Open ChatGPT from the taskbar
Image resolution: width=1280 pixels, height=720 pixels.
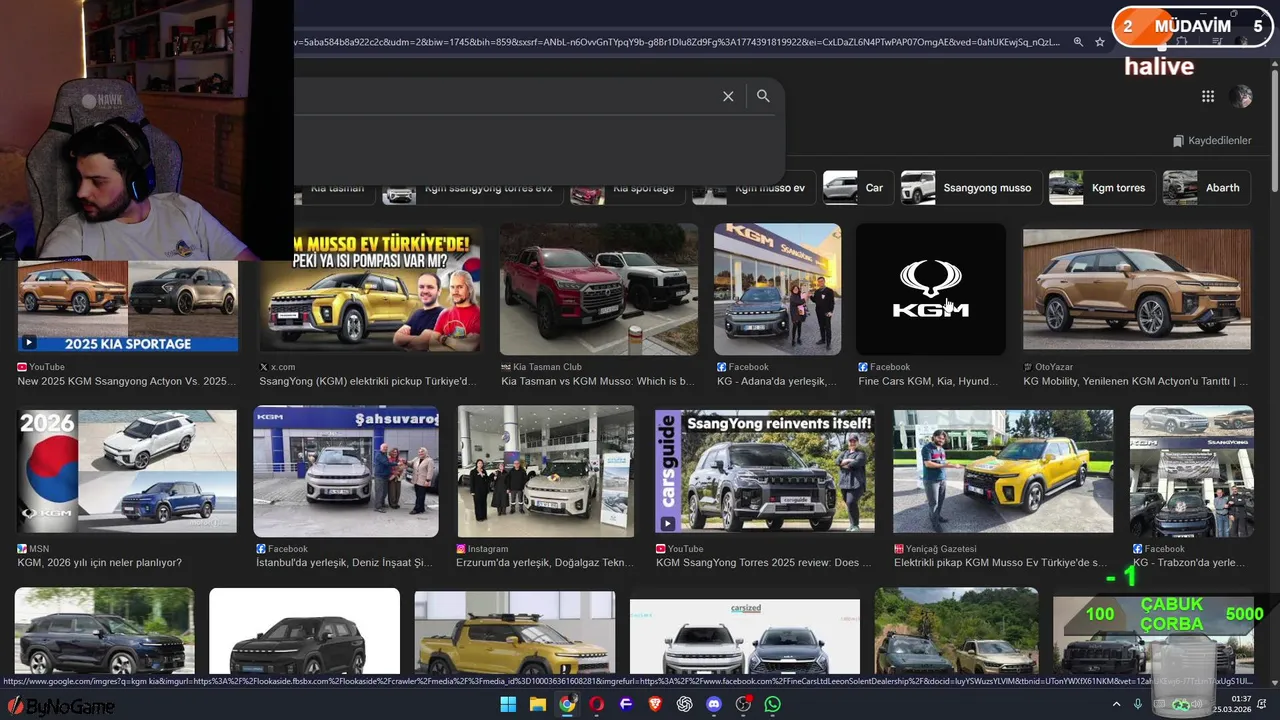684,704
